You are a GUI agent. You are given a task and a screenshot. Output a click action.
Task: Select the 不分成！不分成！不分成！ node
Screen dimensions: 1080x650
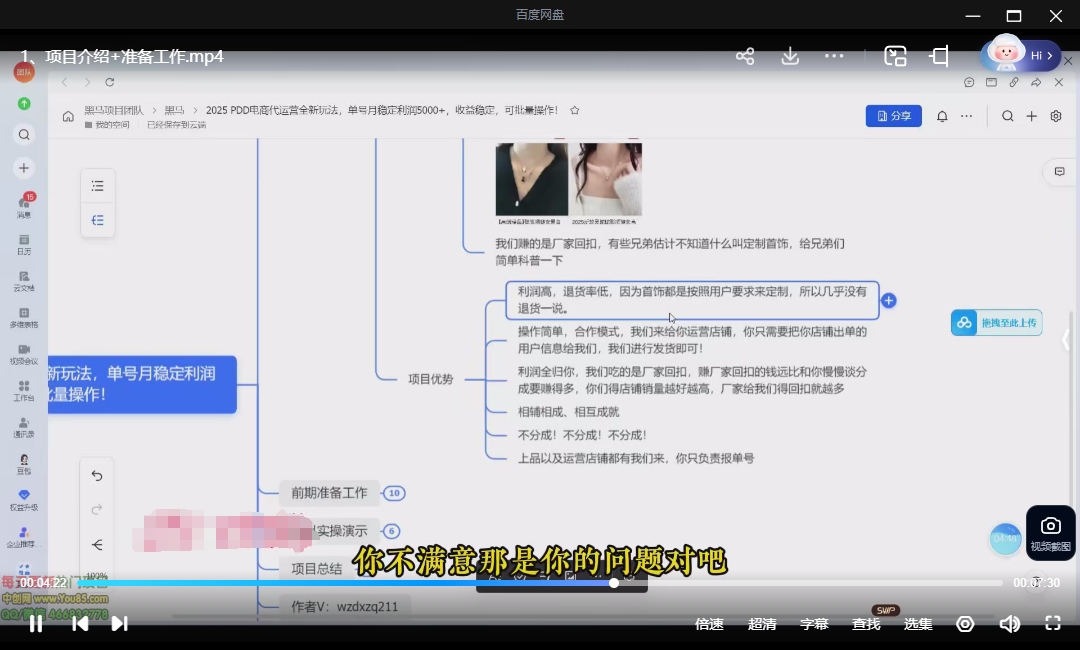582,435
